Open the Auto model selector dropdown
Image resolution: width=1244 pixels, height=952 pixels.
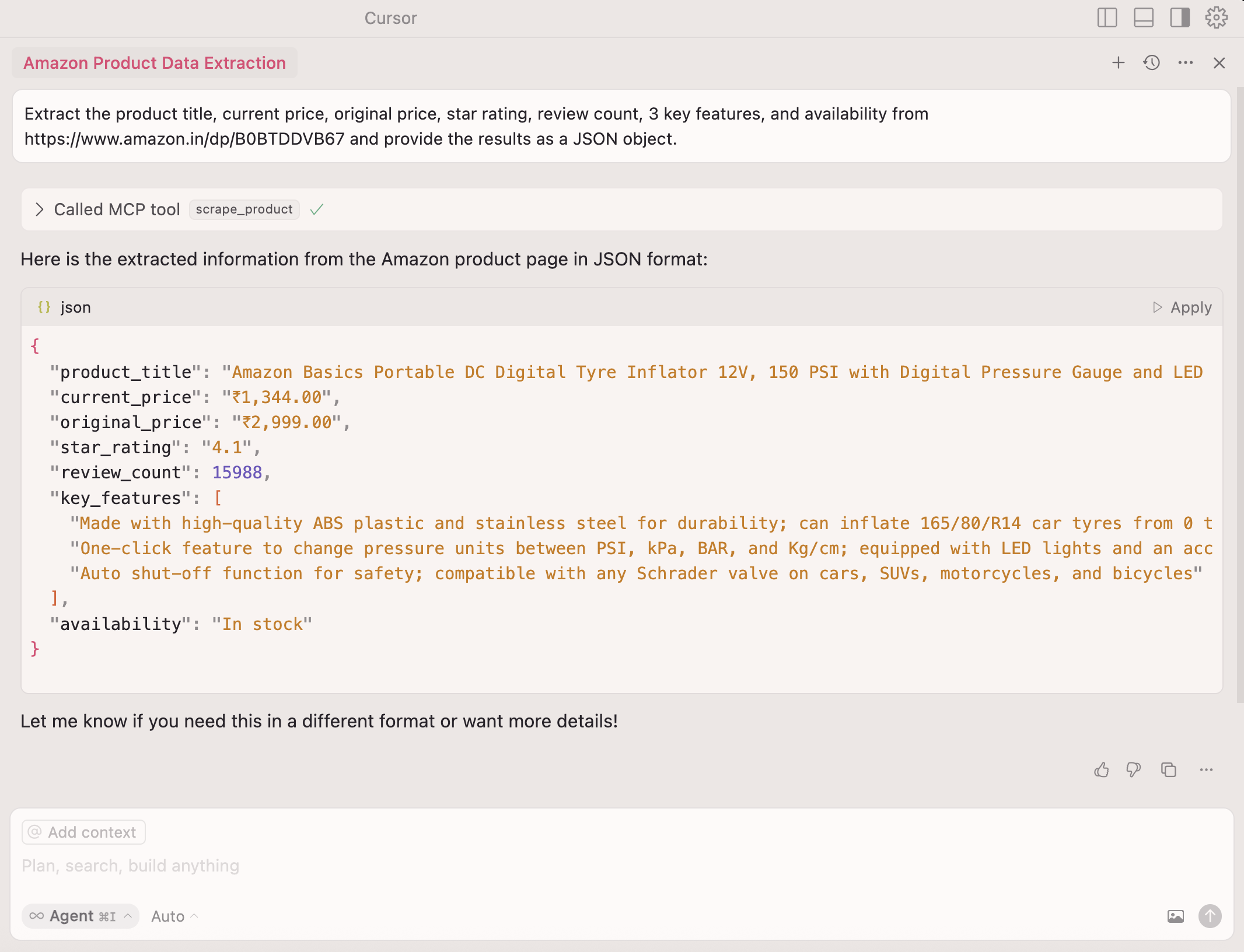point(174,916)
